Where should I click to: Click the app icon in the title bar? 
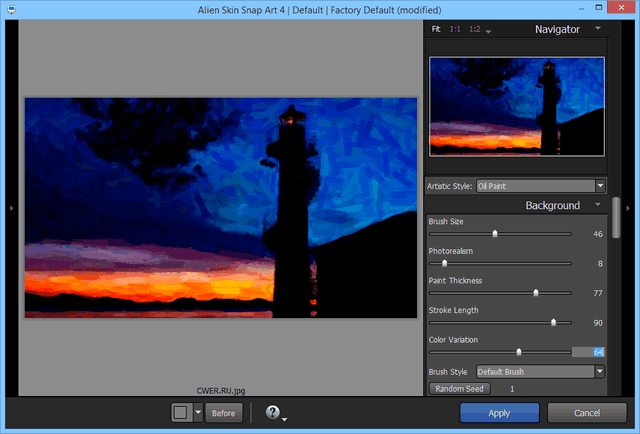click(9, 10)
